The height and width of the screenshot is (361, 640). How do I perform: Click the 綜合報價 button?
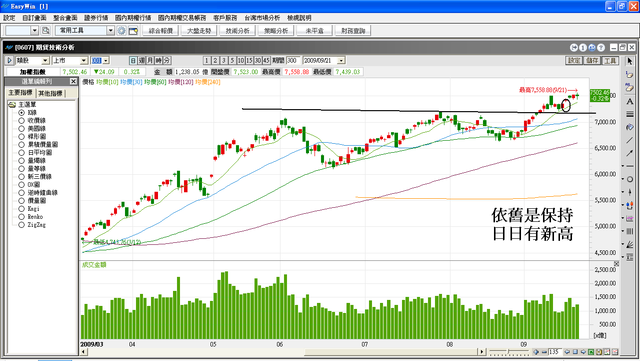161,31
